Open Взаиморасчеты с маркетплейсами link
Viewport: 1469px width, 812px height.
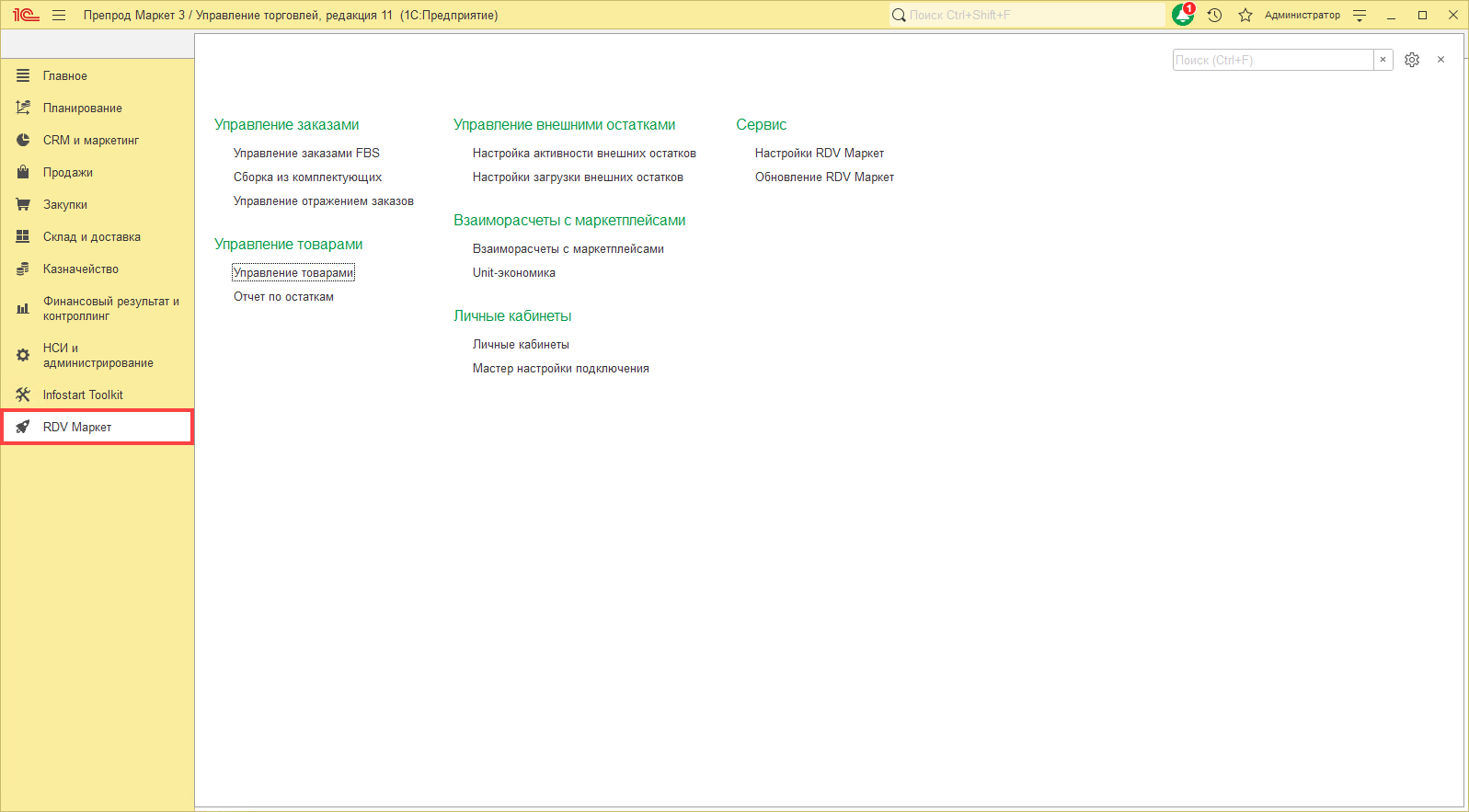click(x=568, y=248)
